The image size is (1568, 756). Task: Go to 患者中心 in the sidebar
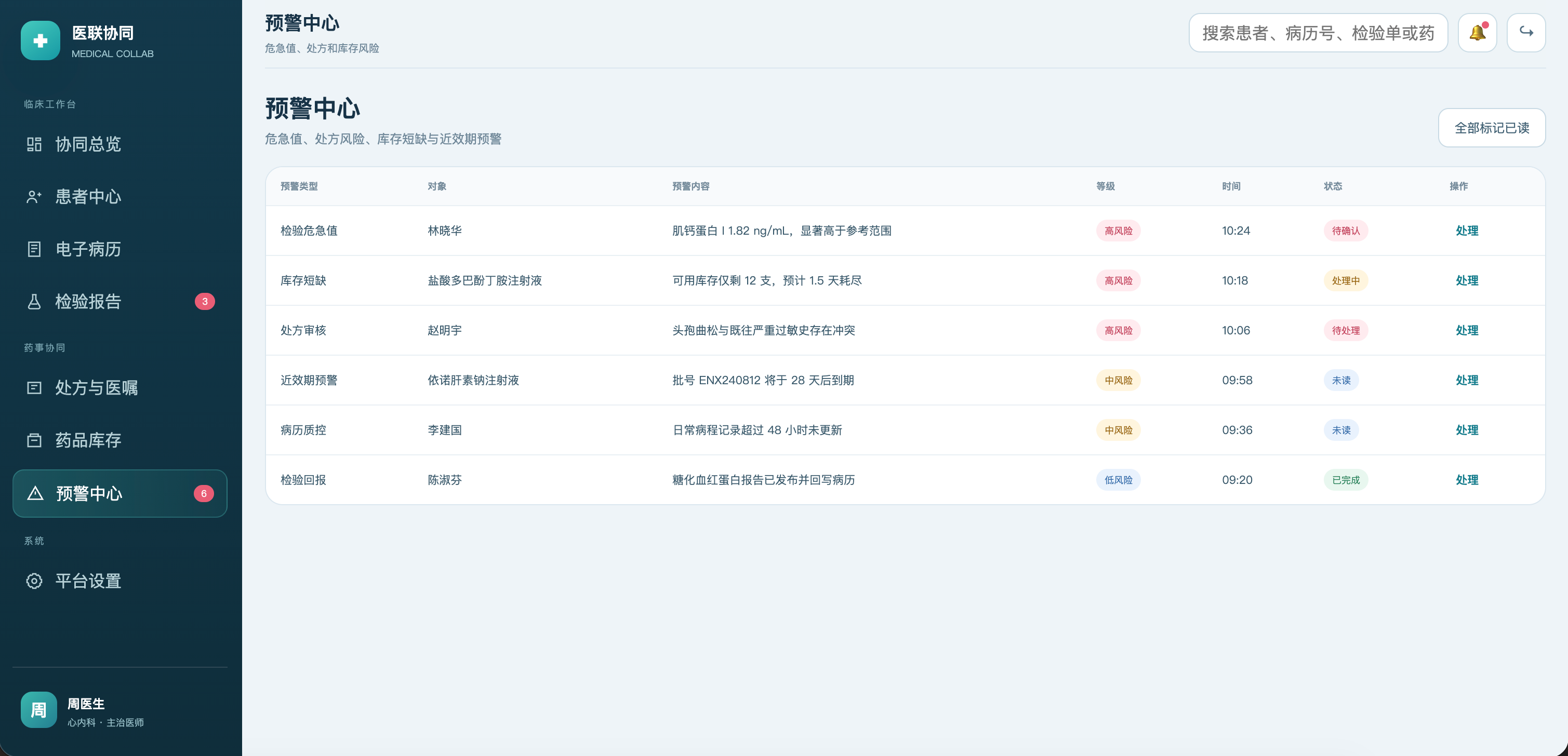[120, 196]
